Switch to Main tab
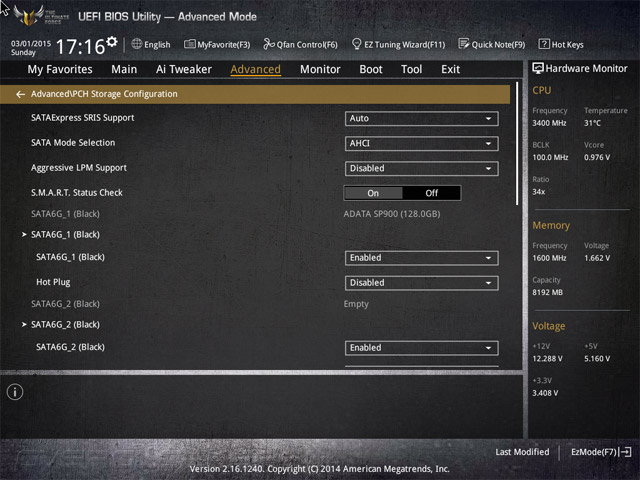This screenshot has width=640, height=480. pyautogui.click(x=124, y=69)
